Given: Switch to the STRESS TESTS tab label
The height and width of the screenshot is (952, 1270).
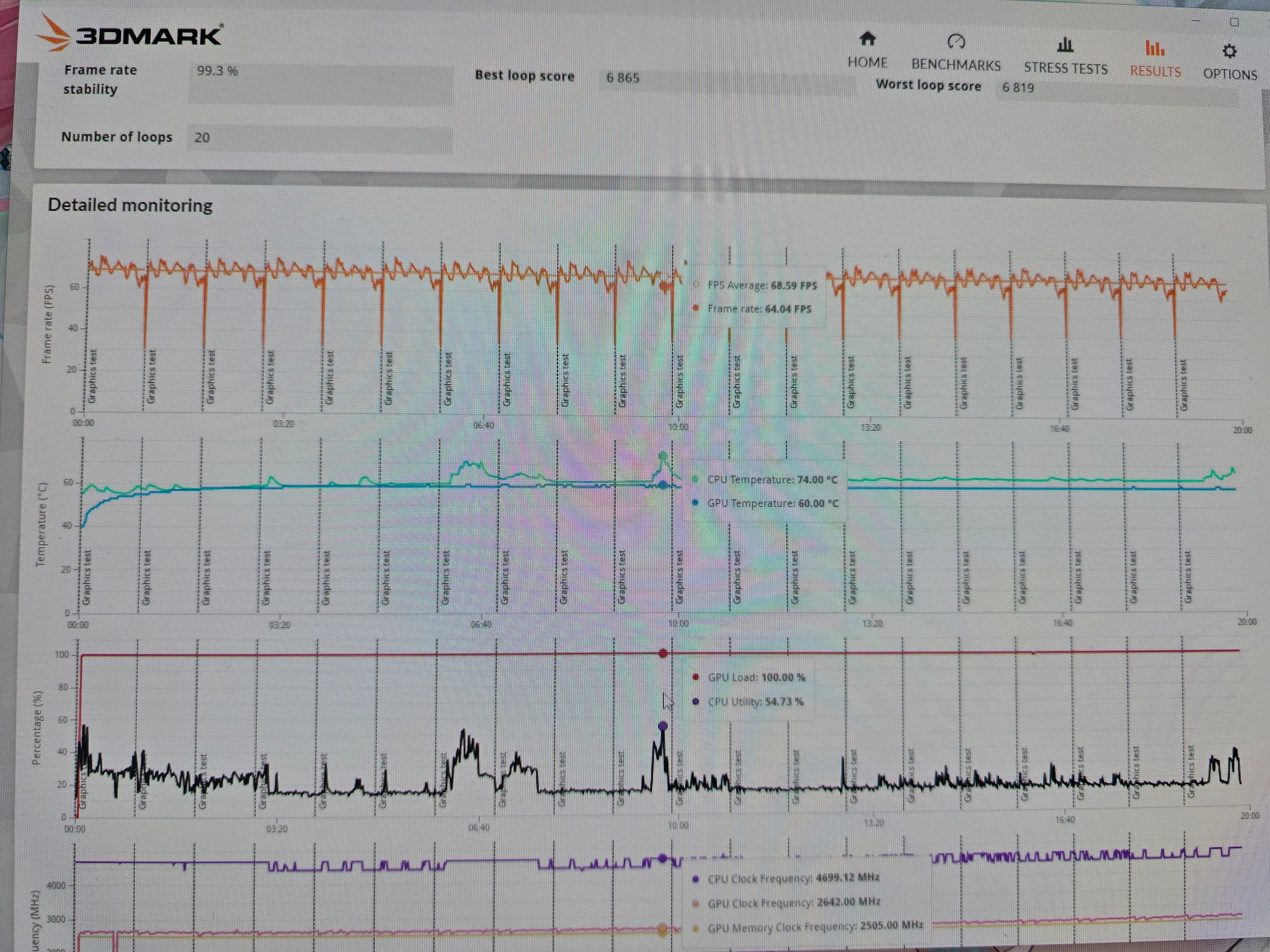Looking at the screenshot, I should point(1065,68).
